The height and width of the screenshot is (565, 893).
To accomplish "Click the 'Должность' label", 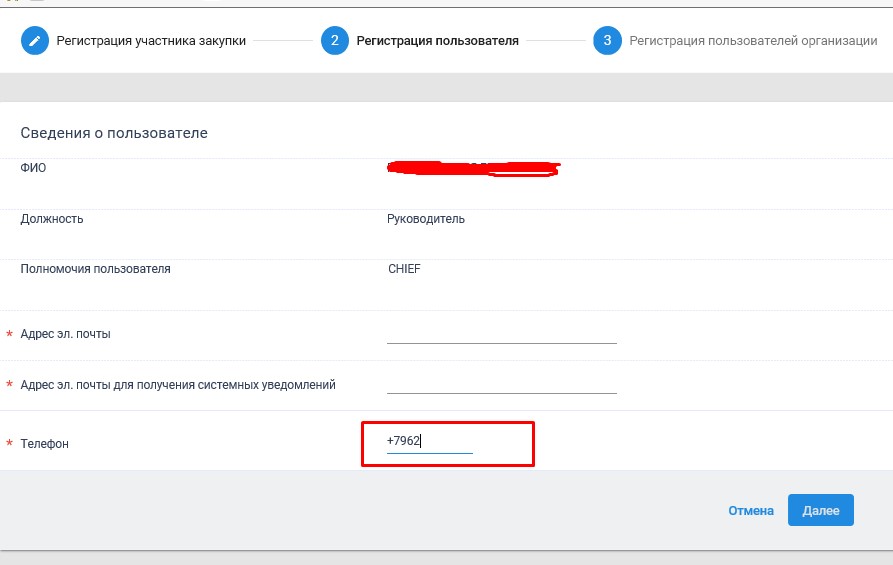I will pos(52,219).
